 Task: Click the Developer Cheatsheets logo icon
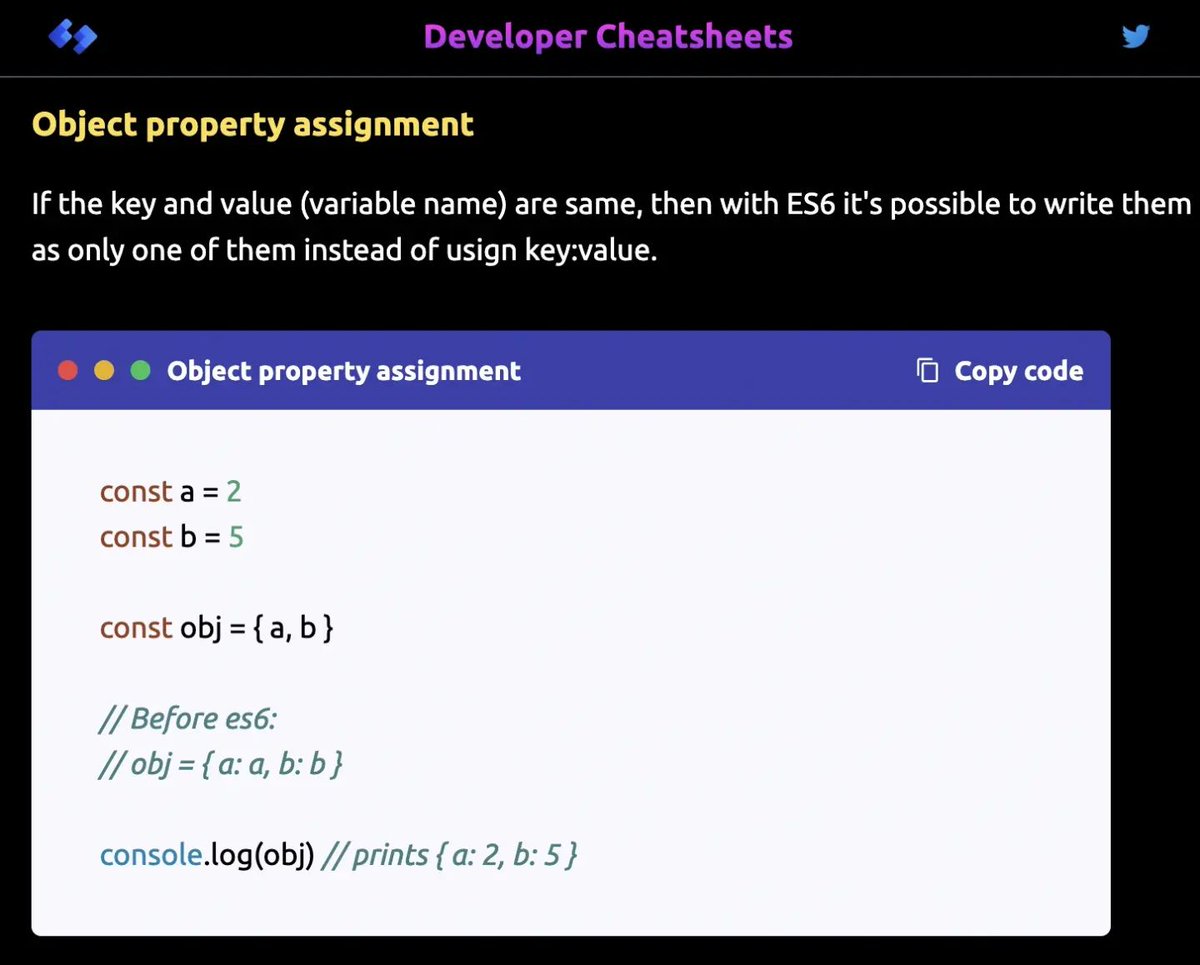tap(72, 36)
